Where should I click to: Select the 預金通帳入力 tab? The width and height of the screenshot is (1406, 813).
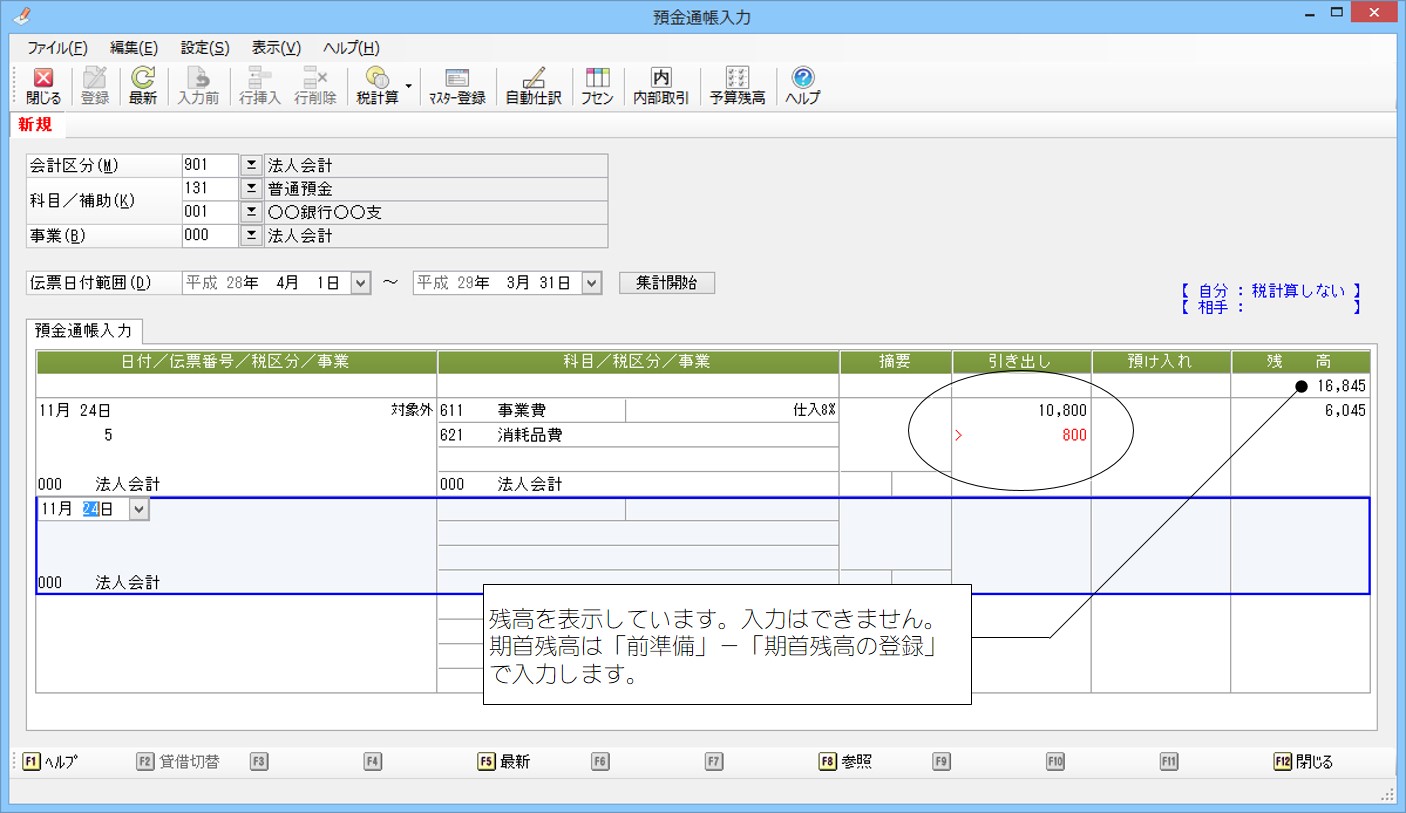tap(87, 331)
